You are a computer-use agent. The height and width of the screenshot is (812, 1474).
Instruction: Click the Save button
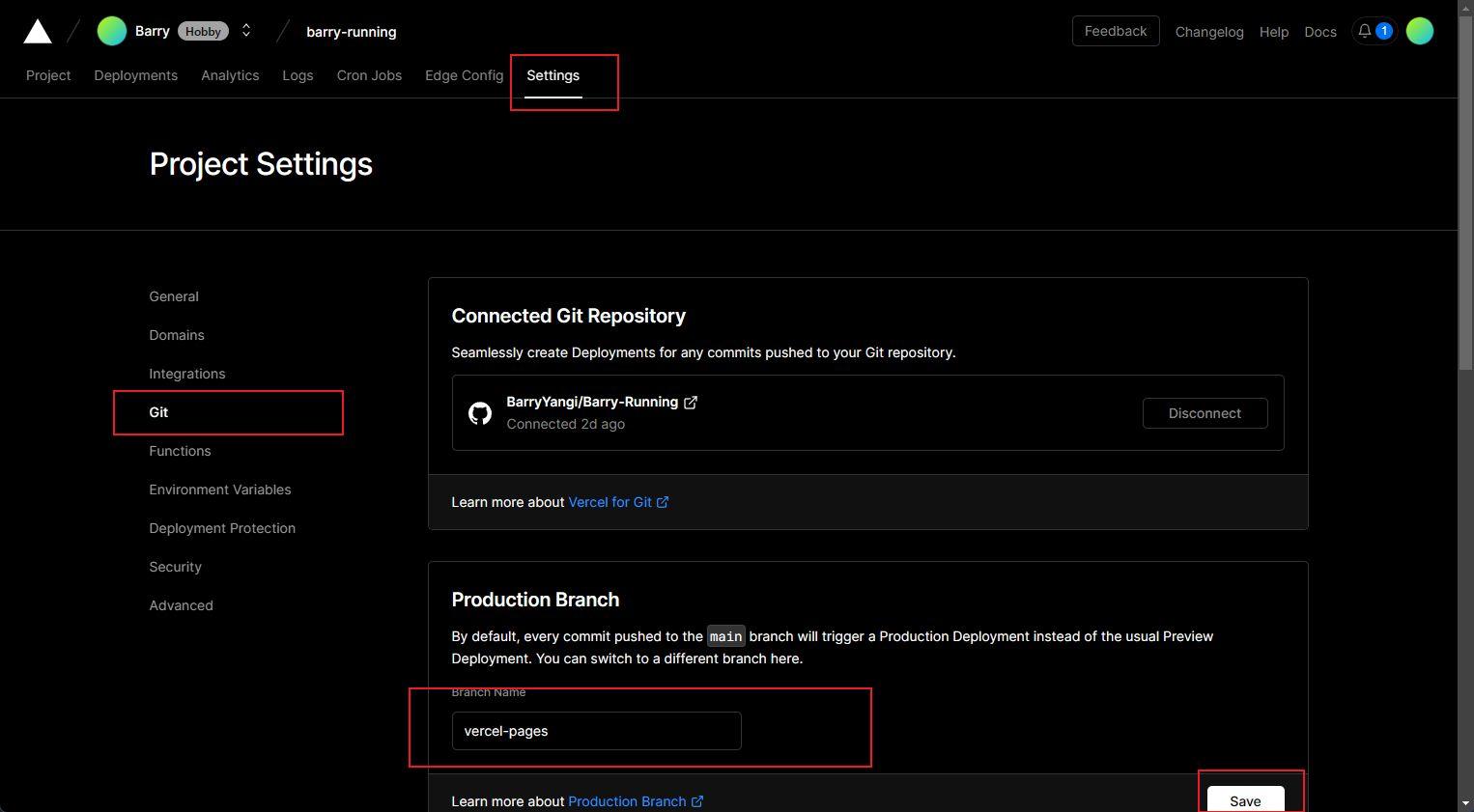[x=1245, y=799]
